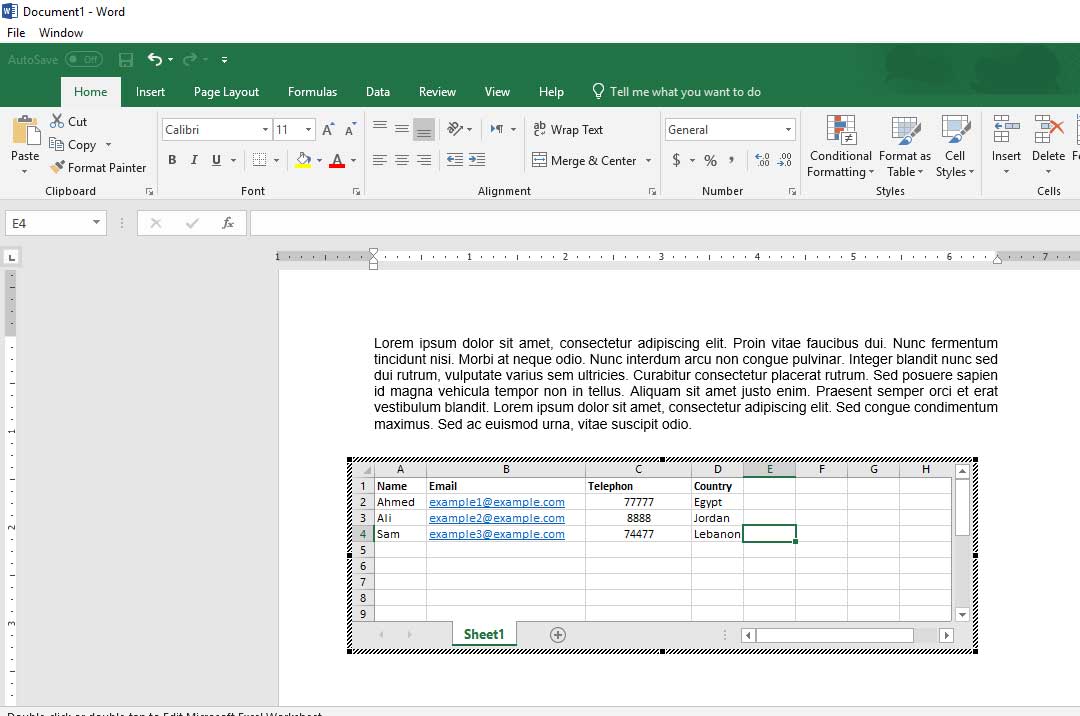Open example2@example.com link
This screenshot has height=716, width=1080.
click(x=497, y=518)
